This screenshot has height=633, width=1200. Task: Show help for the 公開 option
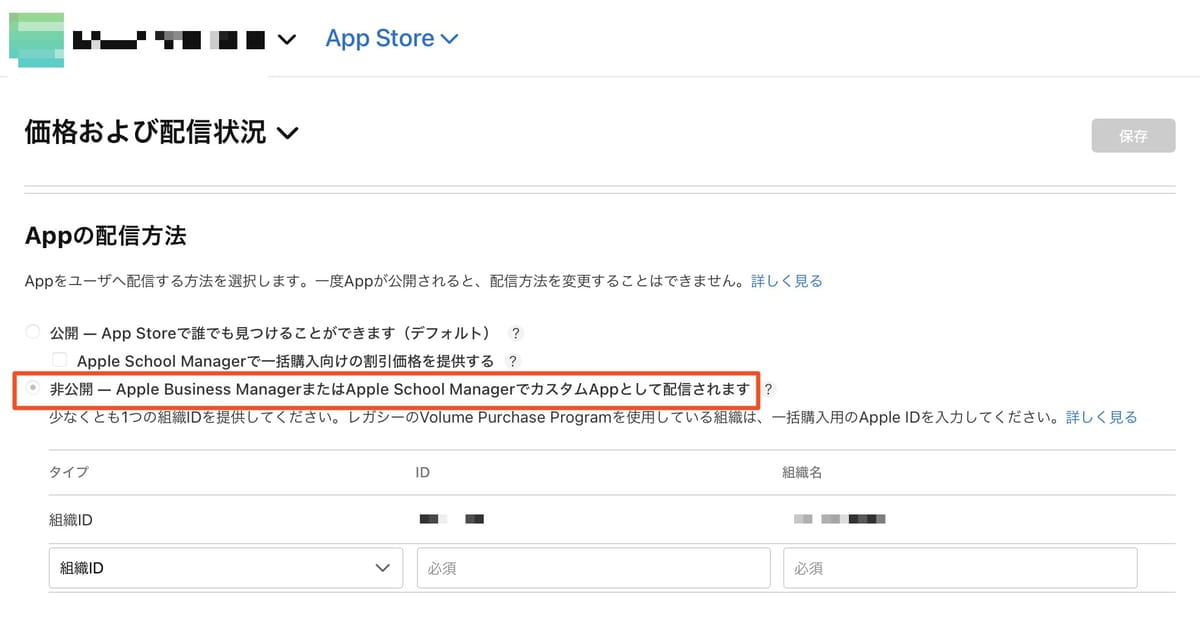click(x=516, y=333)
